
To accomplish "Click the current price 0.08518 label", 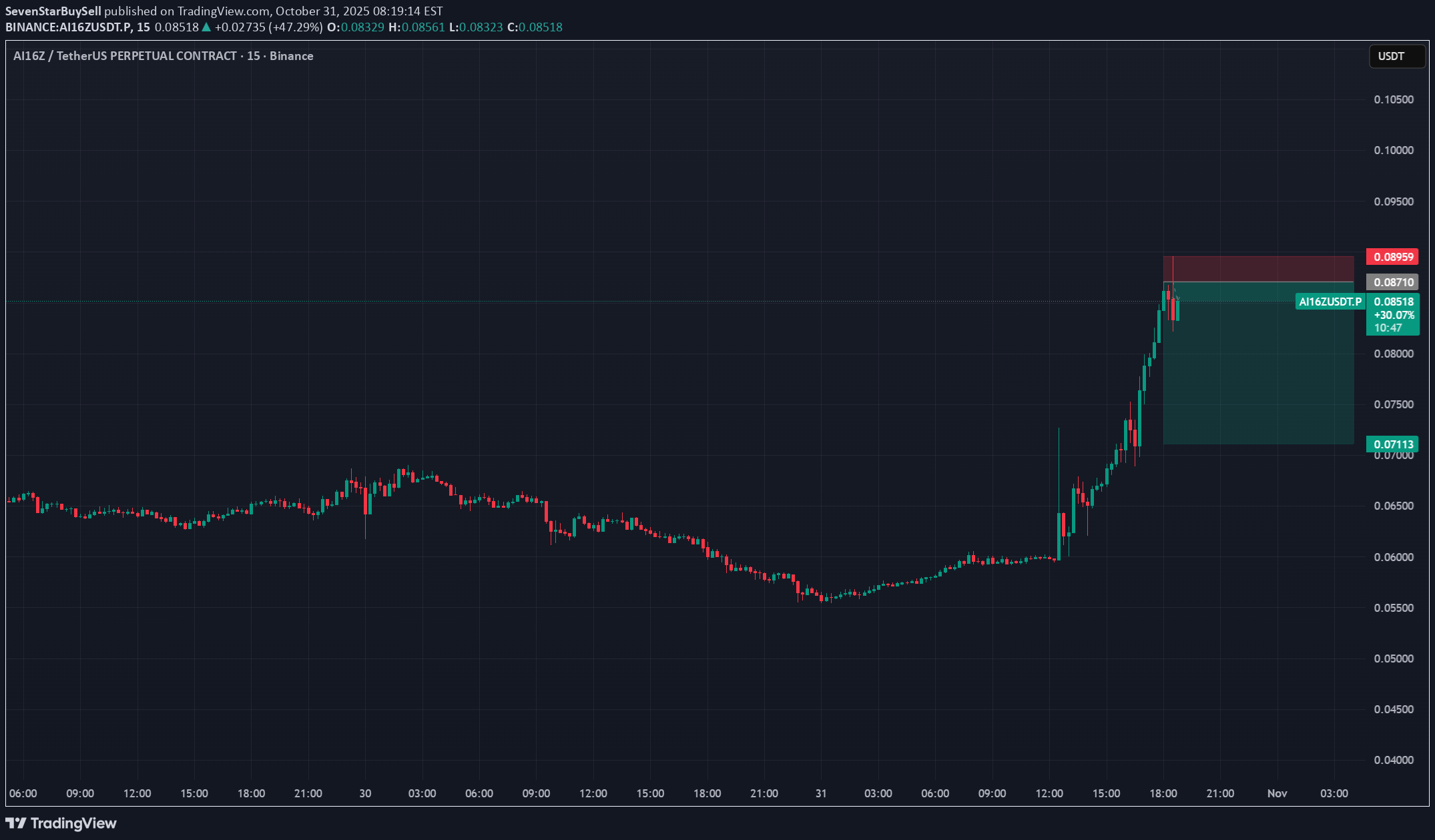I will point(1393,302).
